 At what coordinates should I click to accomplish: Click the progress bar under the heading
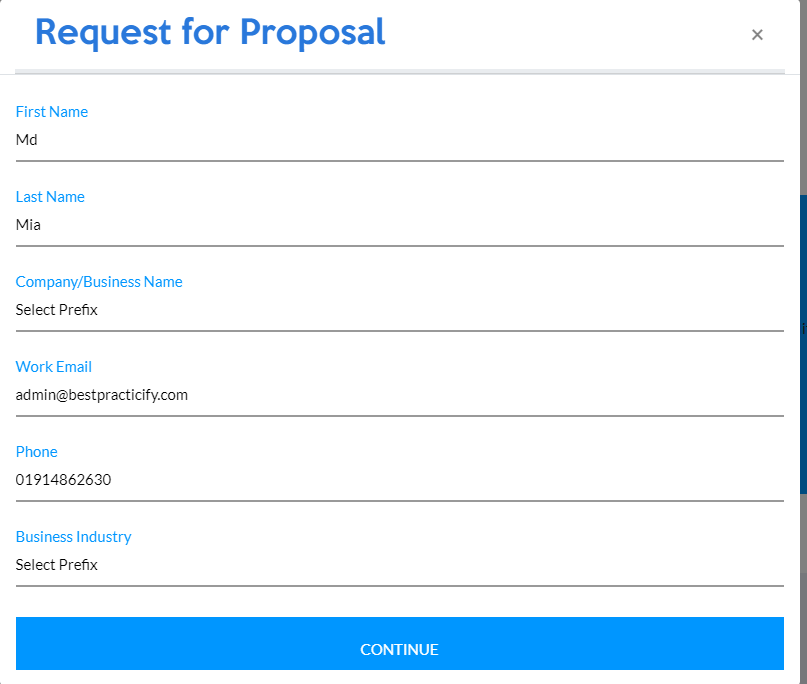400,71
